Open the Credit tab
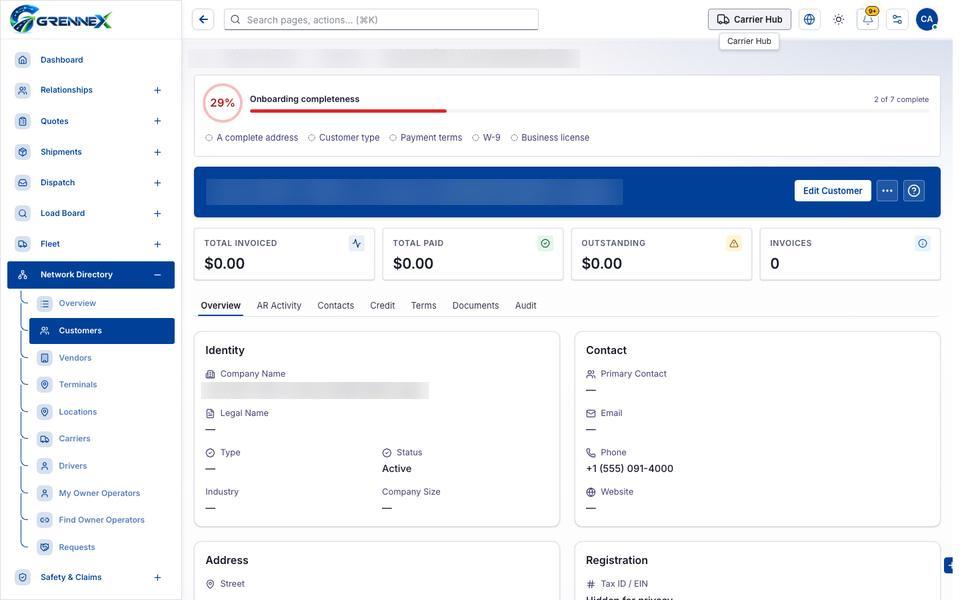The height and width of the screenshot is (600, 960). click(x=382, y=306)
